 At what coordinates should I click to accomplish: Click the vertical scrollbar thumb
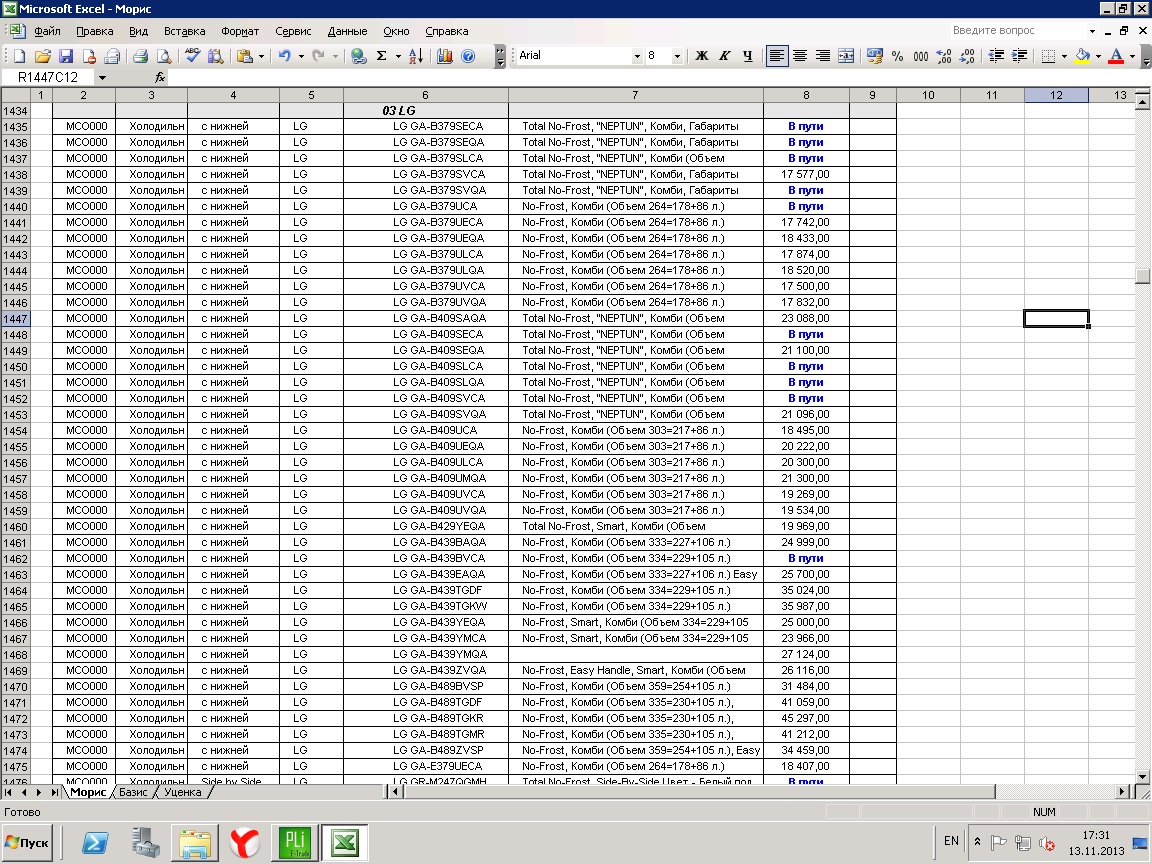(x=1142, y=276)
